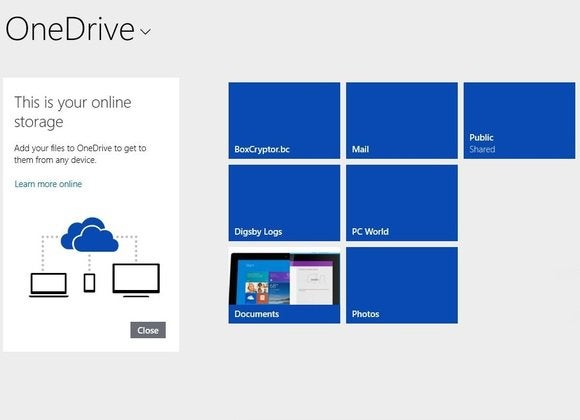The height and width of the screenshot is (420, 580).
Task: Open the Photos folder tile
Action: (x=402, y=286)
